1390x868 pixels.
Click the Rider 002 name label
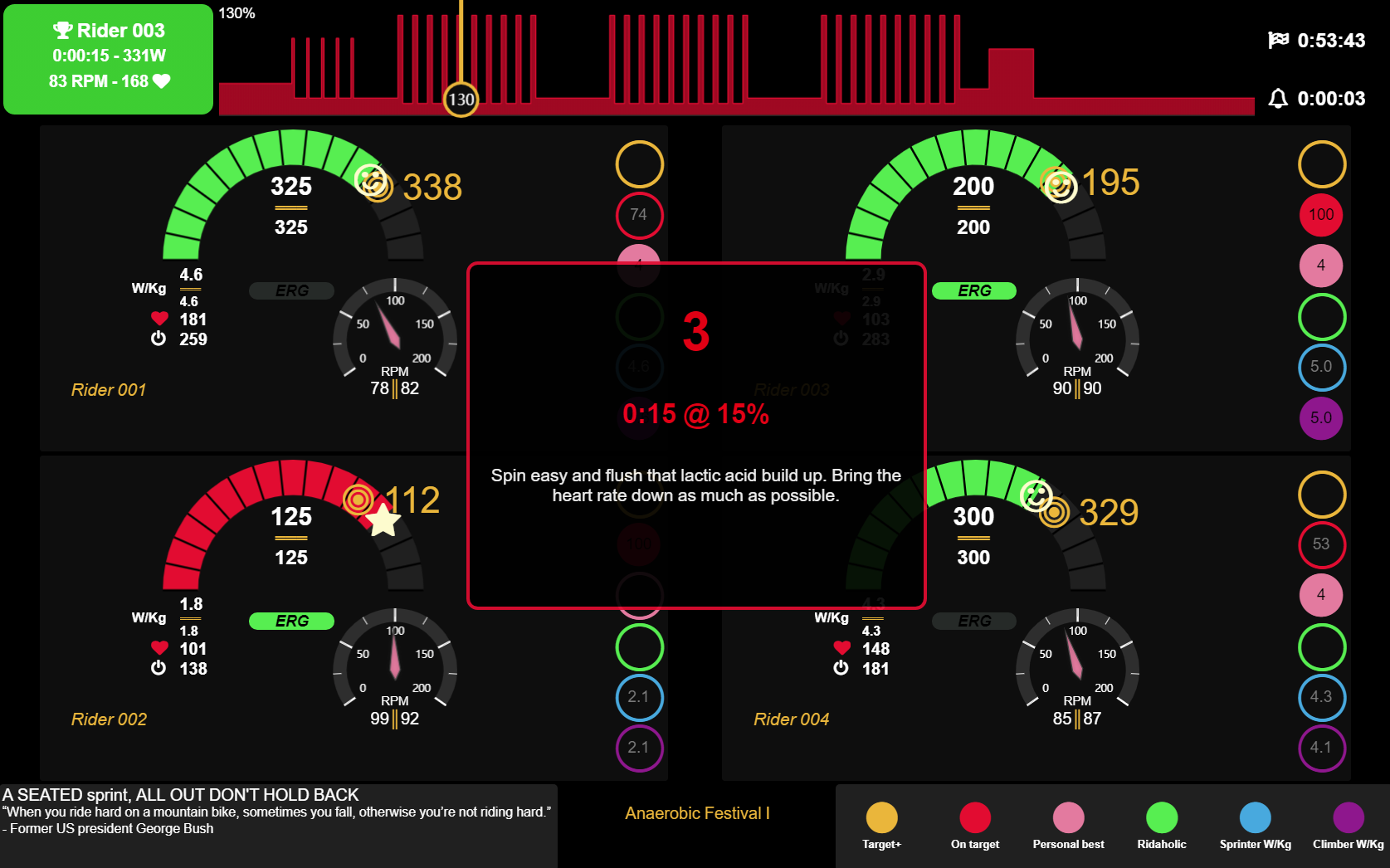tap(109, 719)
